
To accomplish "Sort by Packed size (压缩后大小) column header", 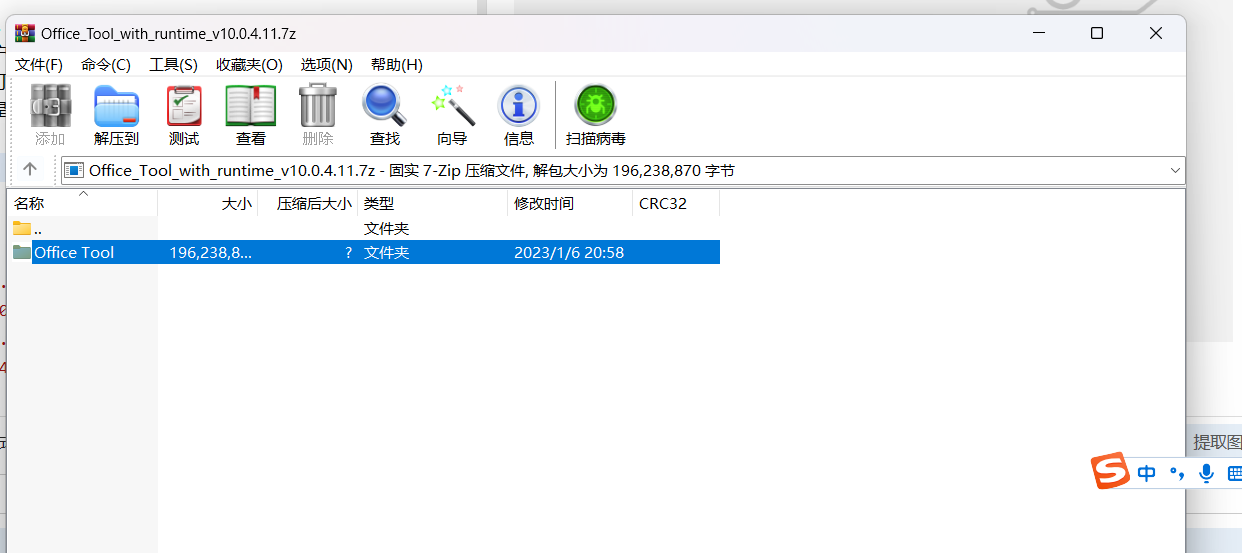I will 308,203.
